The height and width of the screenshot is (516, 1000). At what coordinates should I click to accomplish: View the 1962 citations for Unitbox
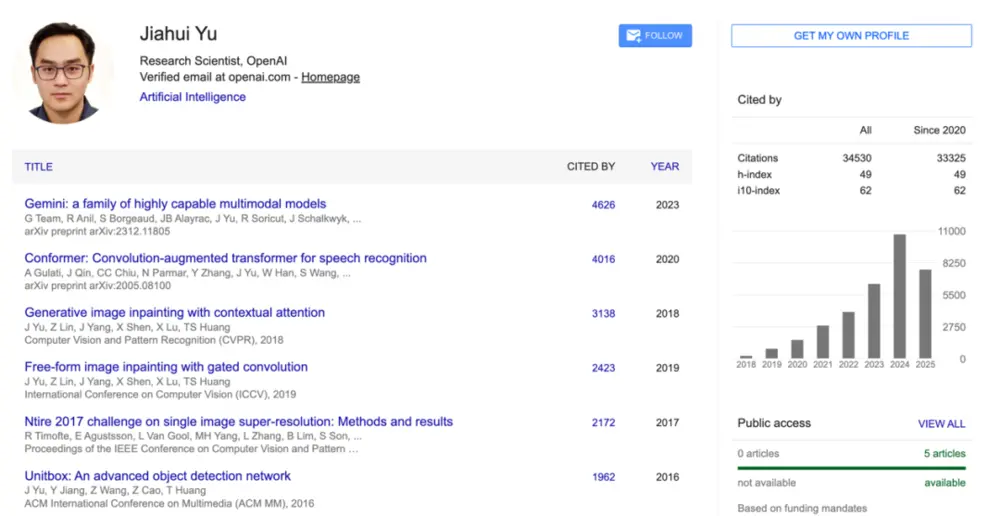coord(603,477)
